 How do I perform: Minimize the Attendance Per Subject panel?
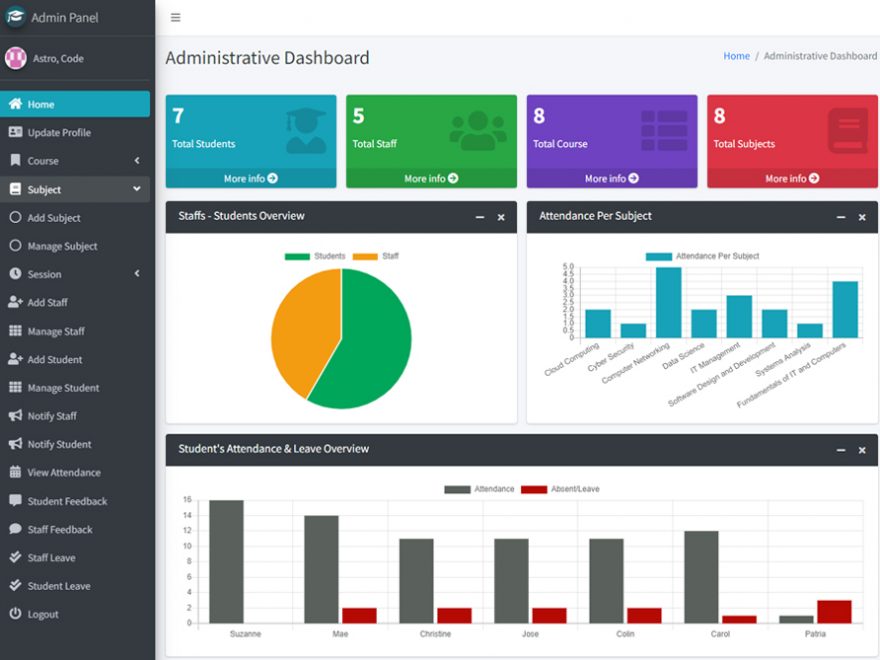coord(840,217)
